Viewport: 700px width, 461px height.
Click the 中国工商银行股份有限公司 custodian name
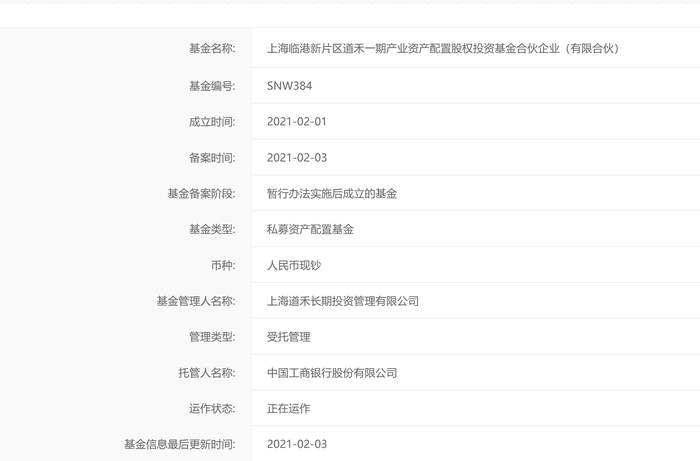332,373
